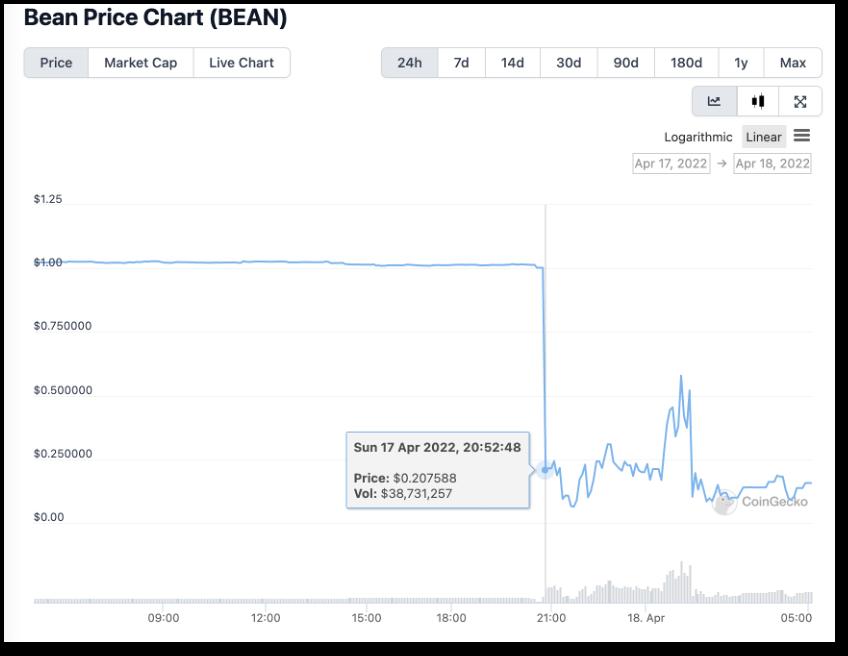Open the Price tab

pos(56,62)
